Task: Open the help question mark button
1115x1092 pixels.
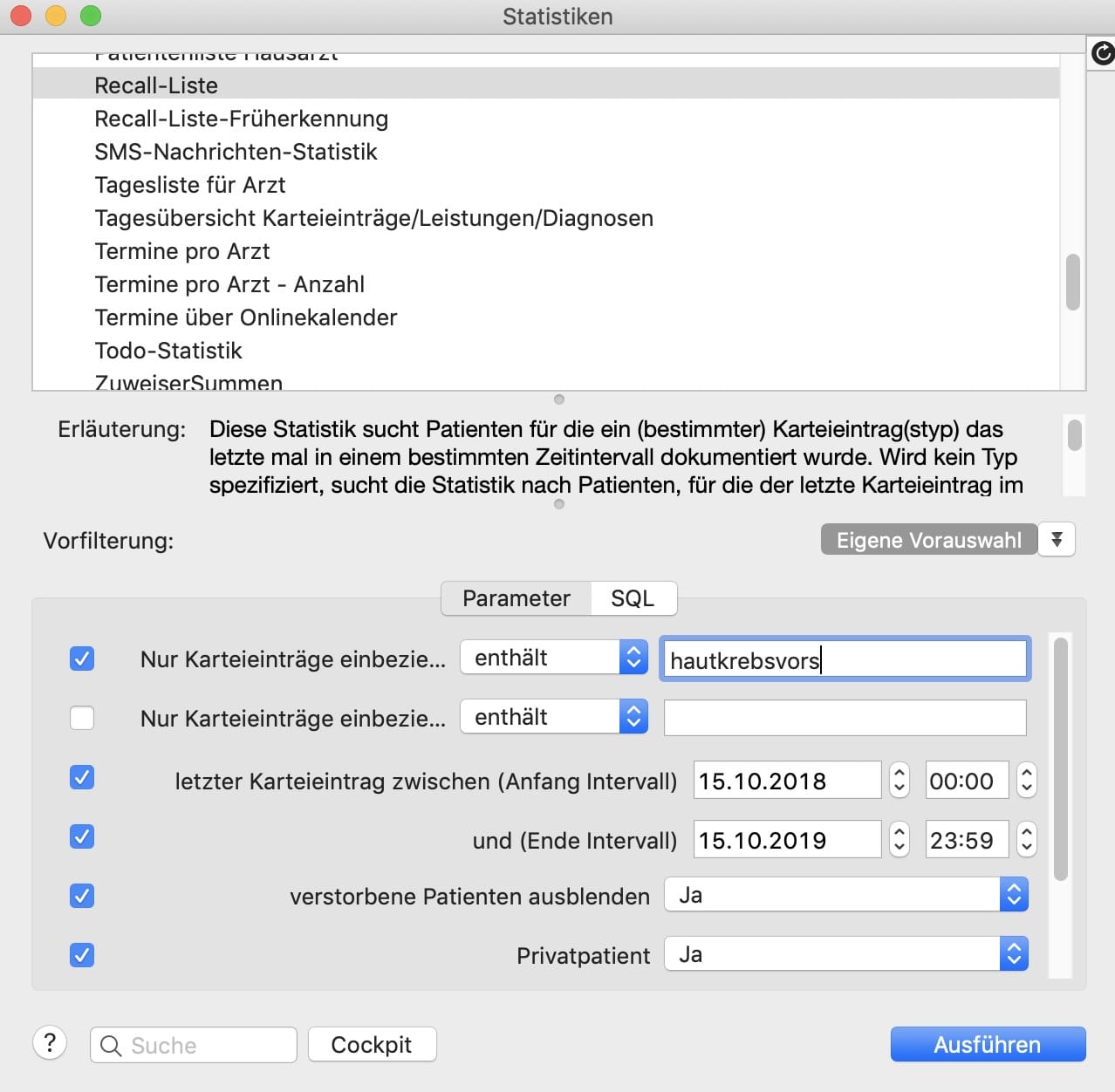Action: pyautogui.click(x=50, y=1043)
